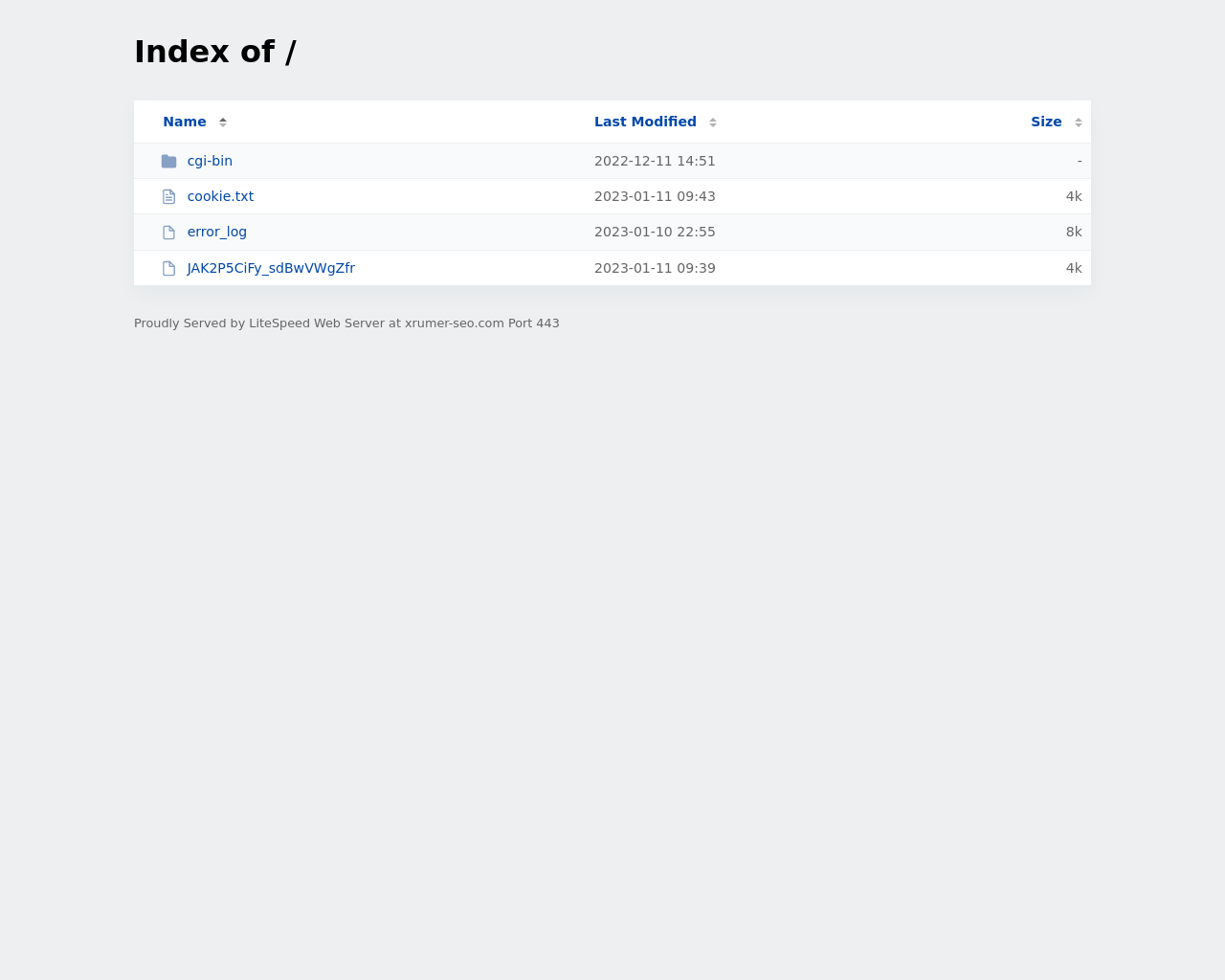Open the cookie.txt file link
Image resolution: width=1225 pixels, height=980 pixels.
coord(220,196)
